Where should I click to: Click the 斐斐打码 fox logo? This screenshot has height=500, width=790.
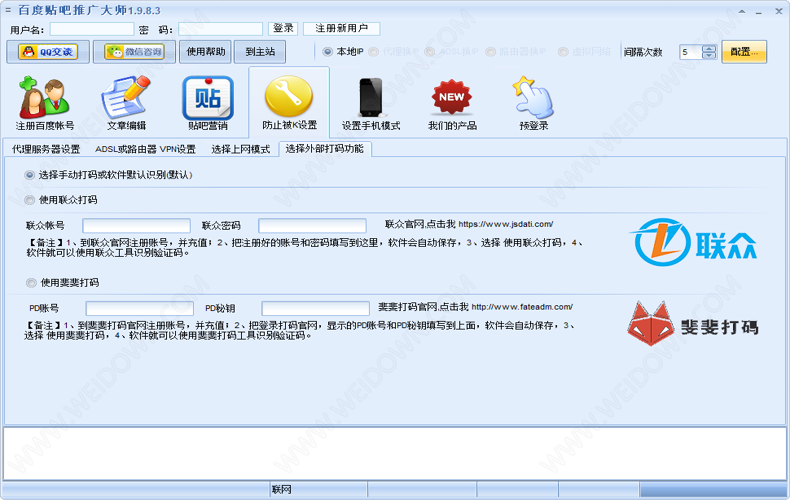pos(693,324)
